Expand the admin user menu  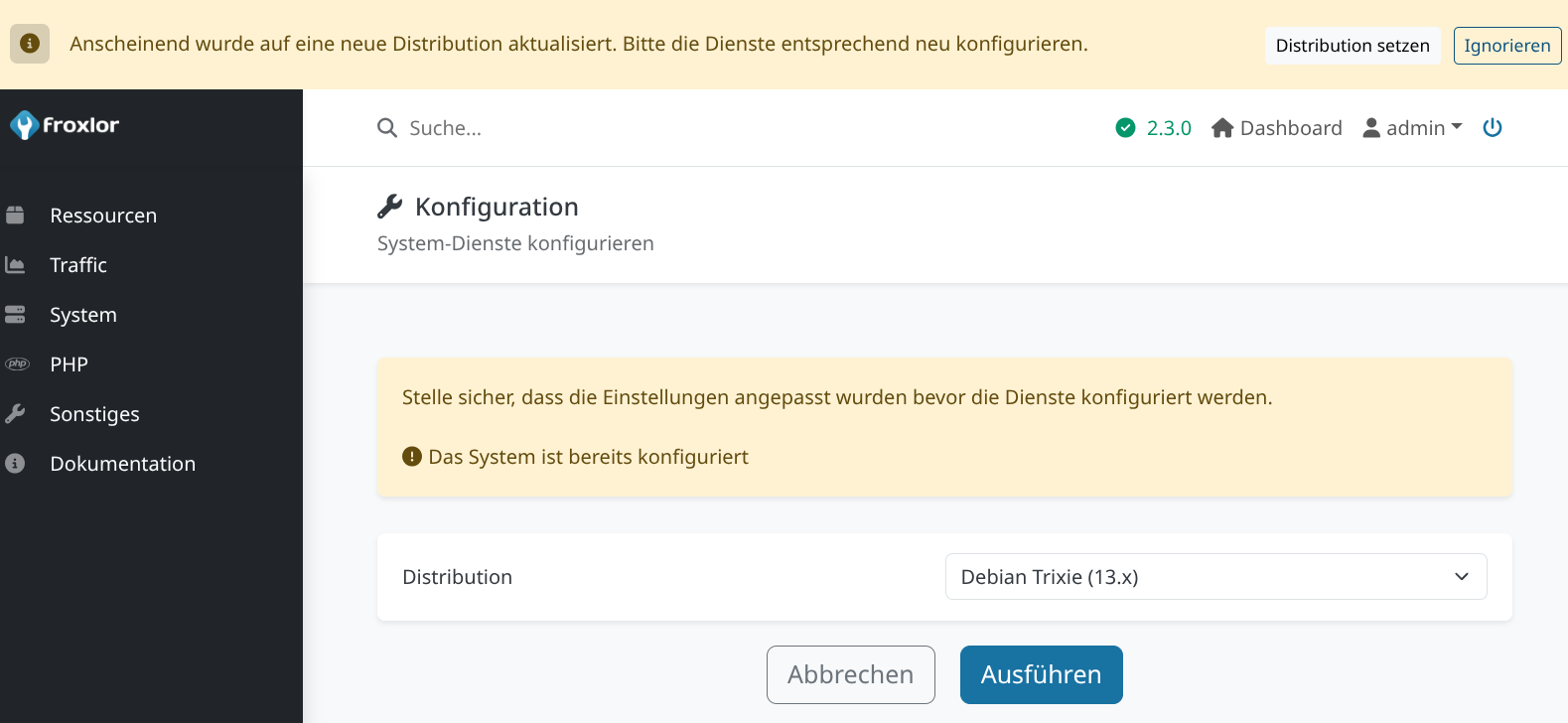click(x=1412, y=128)
